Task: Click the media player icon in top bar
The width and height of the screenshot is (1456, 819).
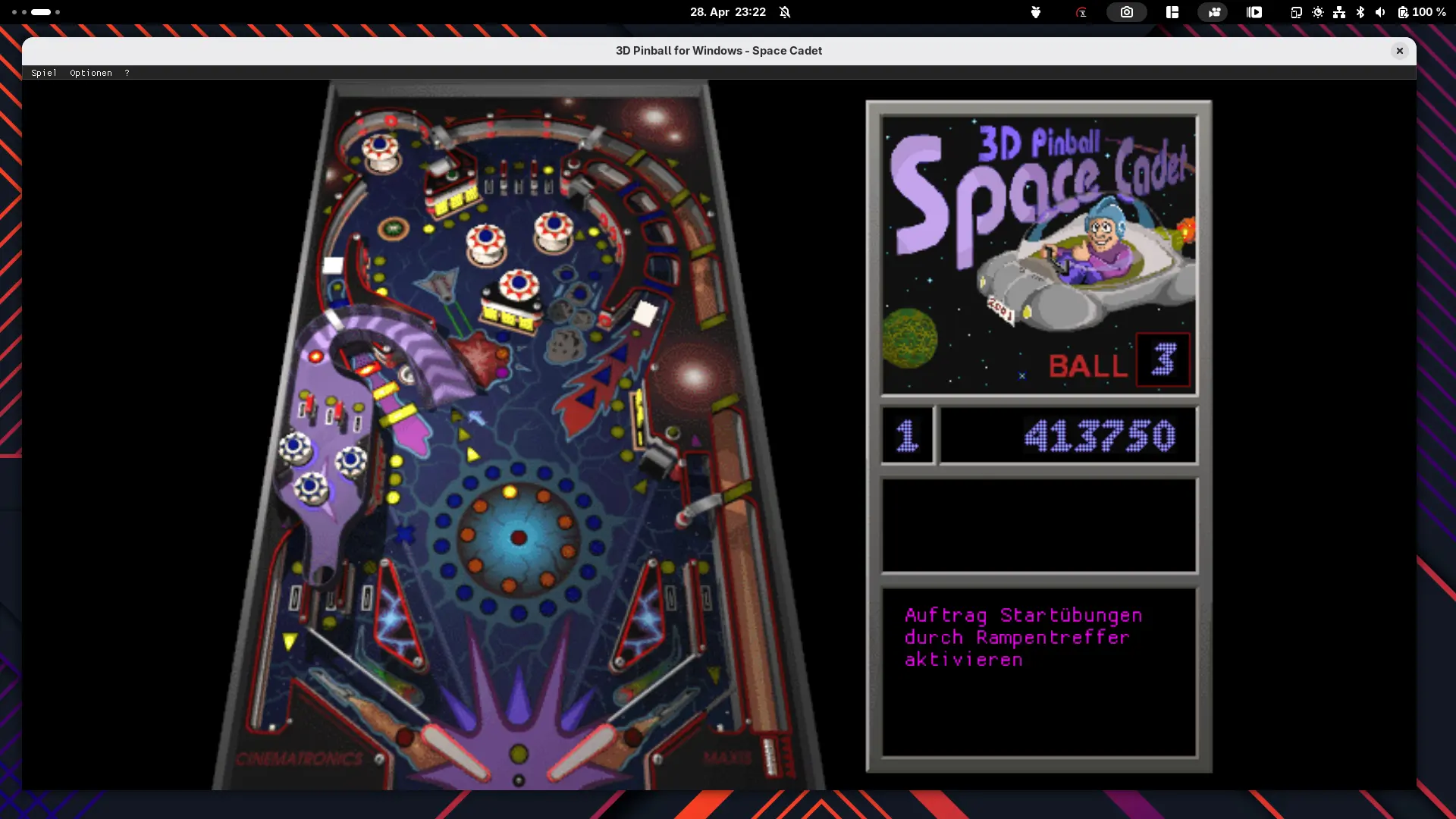Action: point(1254,12)
